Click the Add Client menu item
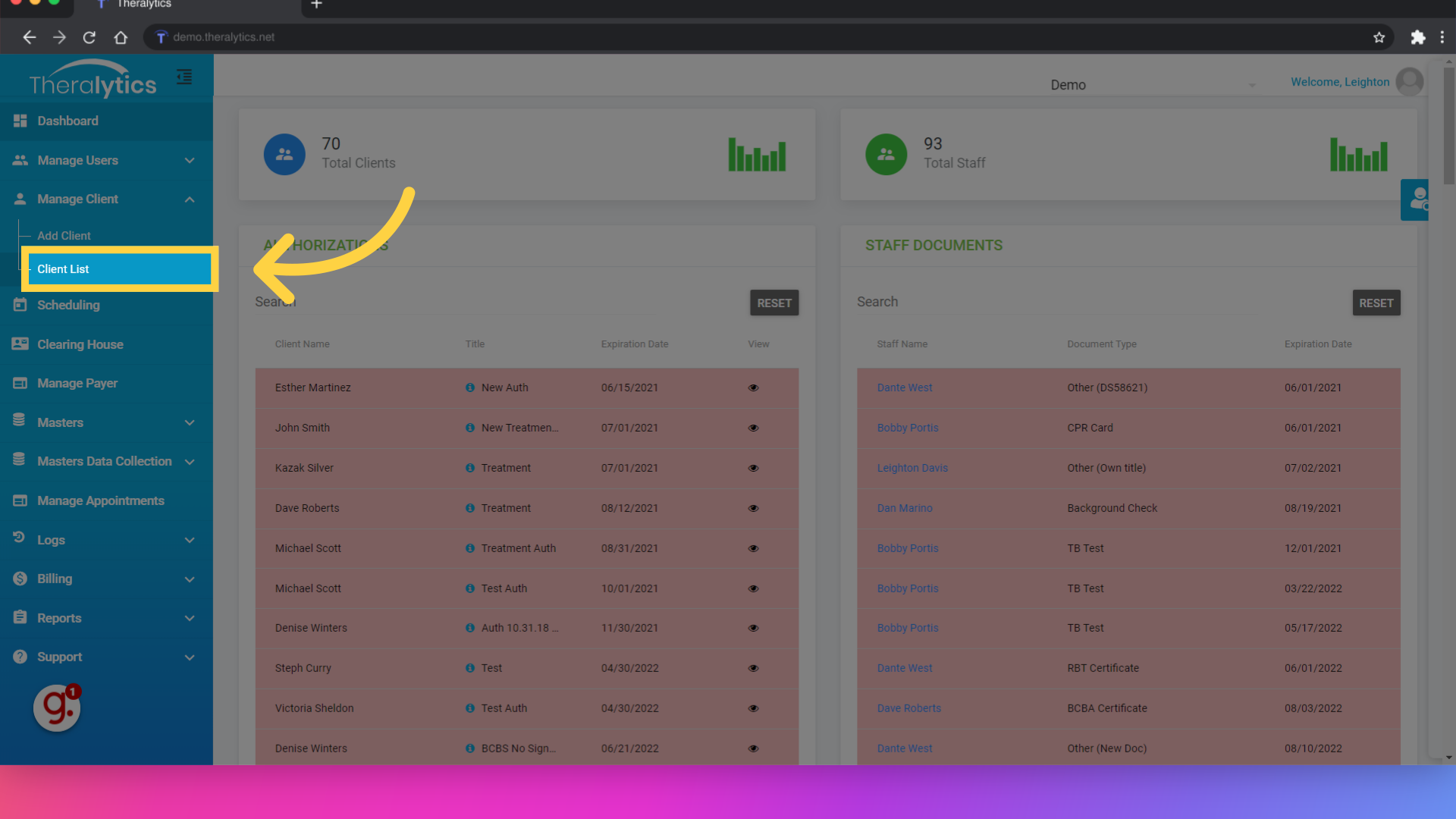 point(64,235)
